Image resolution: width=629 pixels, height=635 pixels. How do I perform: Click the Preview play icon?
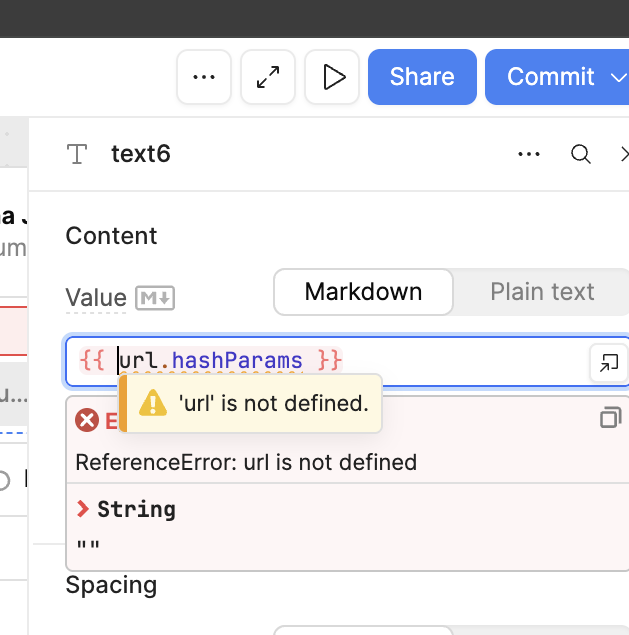point(332,77)
